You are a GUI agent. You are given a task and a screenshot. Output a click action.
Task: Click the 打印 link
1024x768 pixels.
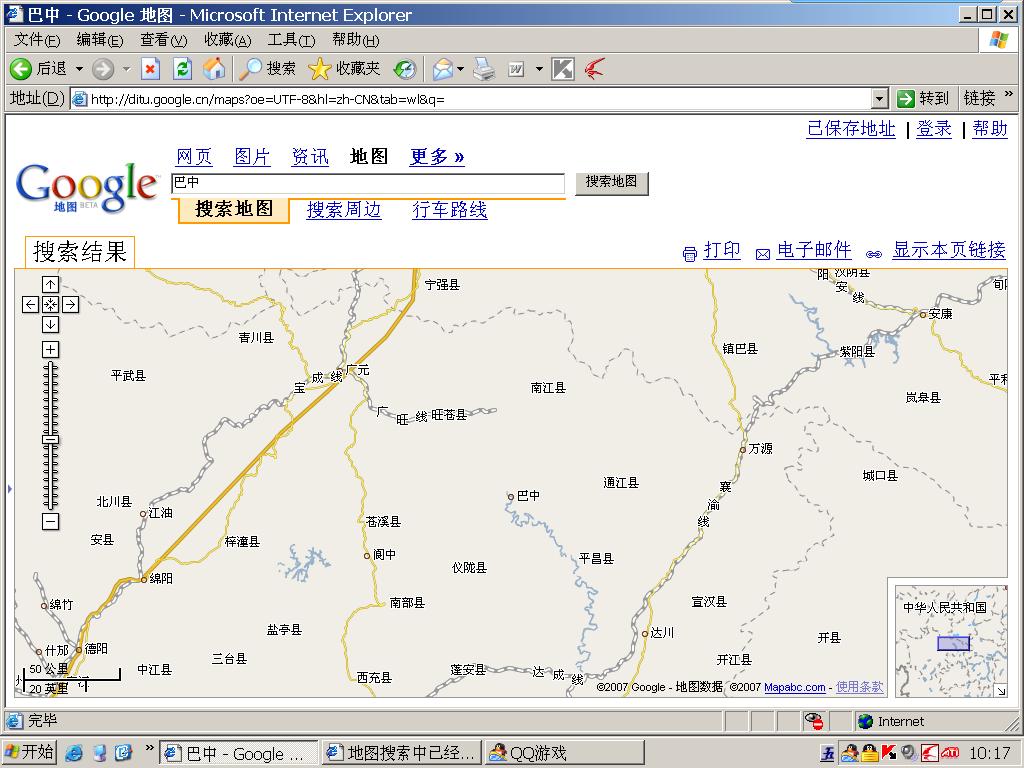722,250
